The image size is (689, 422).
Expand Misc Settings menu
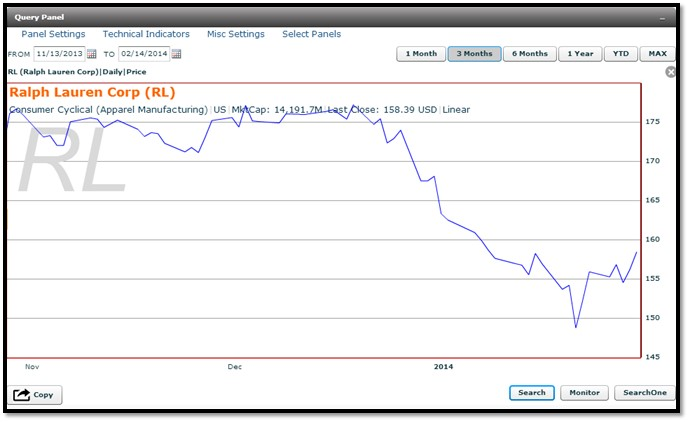pos(236,34)
